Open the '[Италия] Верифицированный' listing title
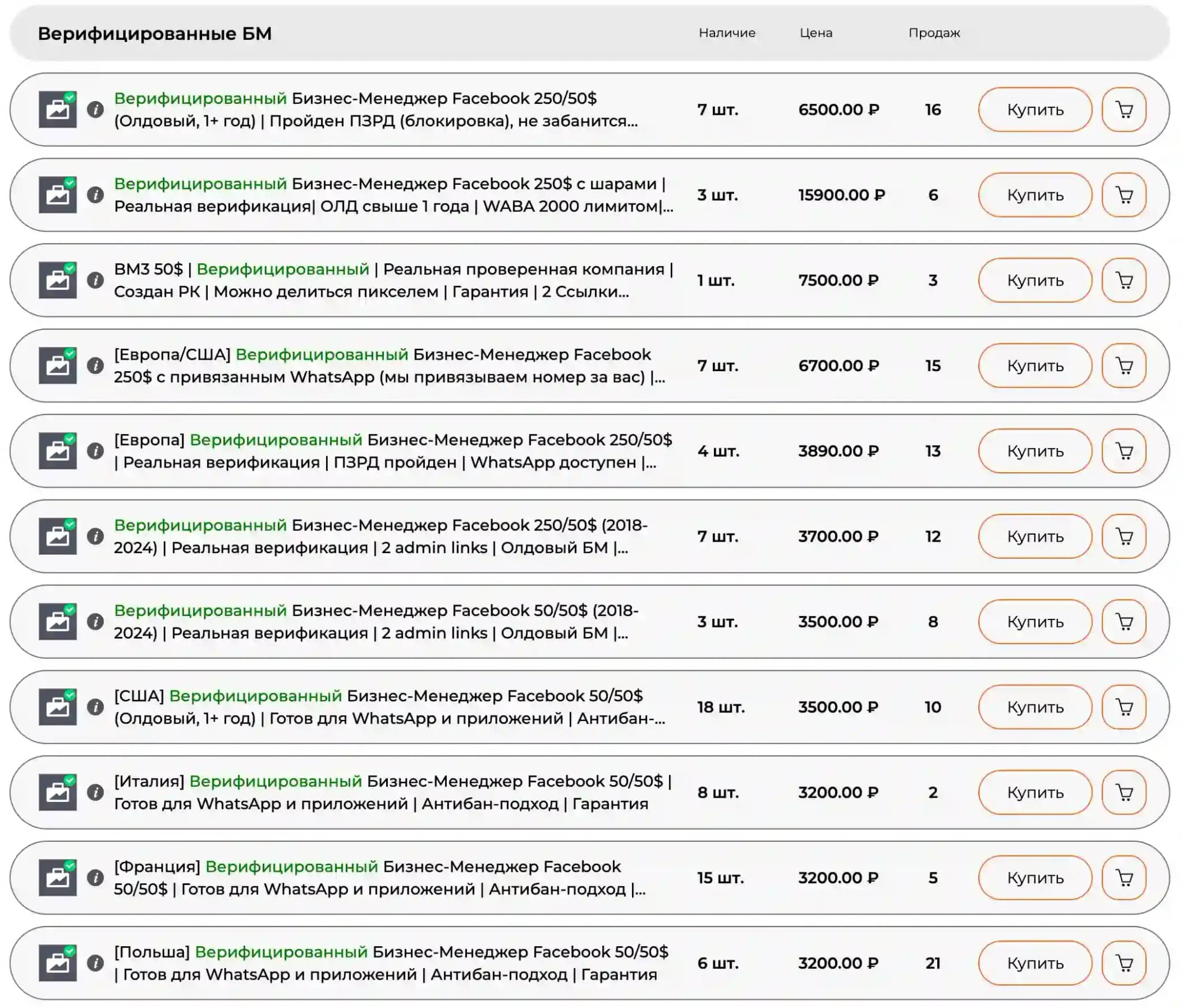The image size is (1182, 1008). click(393, 793)
